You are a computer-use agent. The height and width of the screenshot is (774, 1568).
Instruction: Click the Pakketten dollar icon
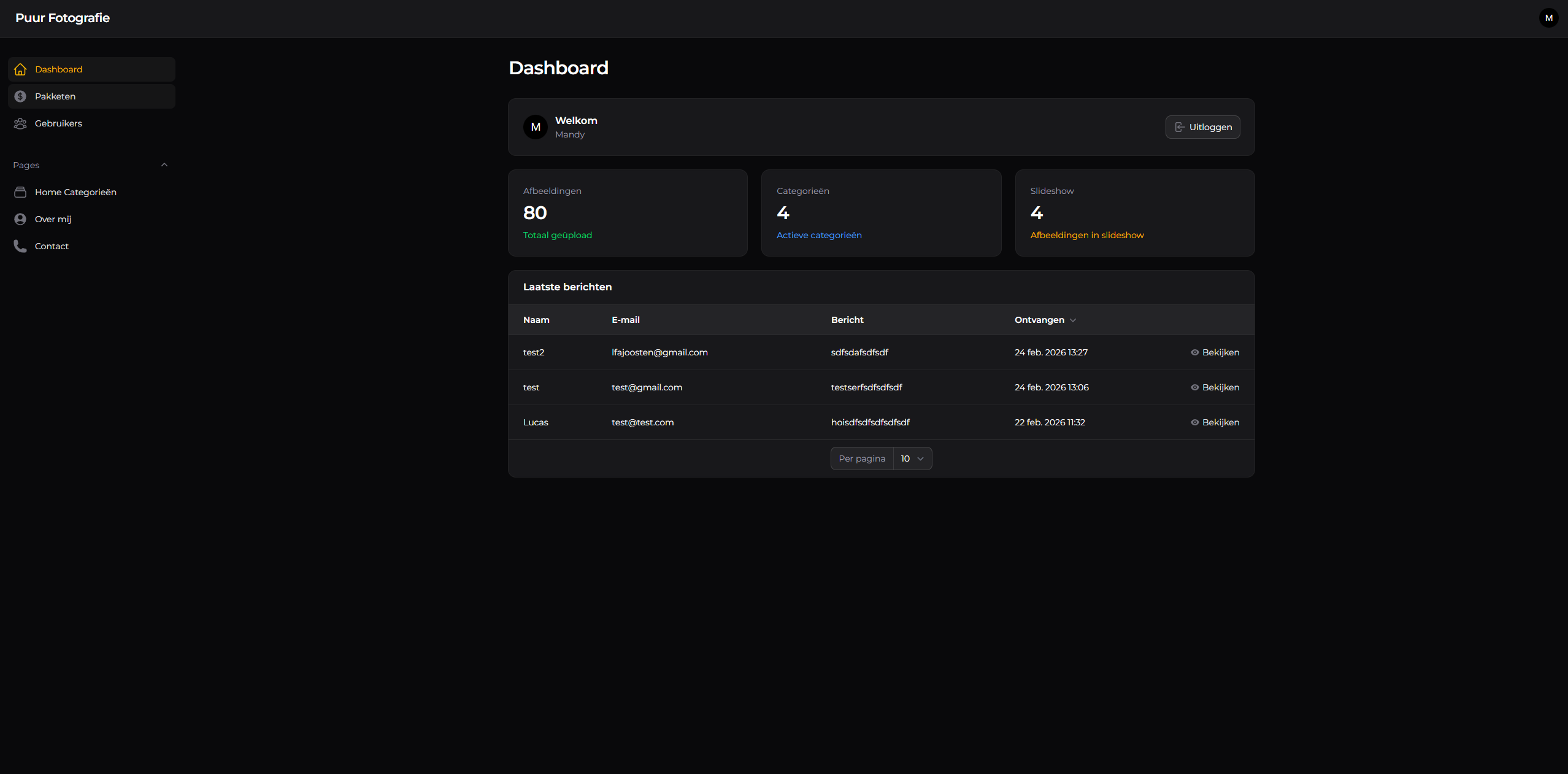pyautogui.click(x=20, y=96)
